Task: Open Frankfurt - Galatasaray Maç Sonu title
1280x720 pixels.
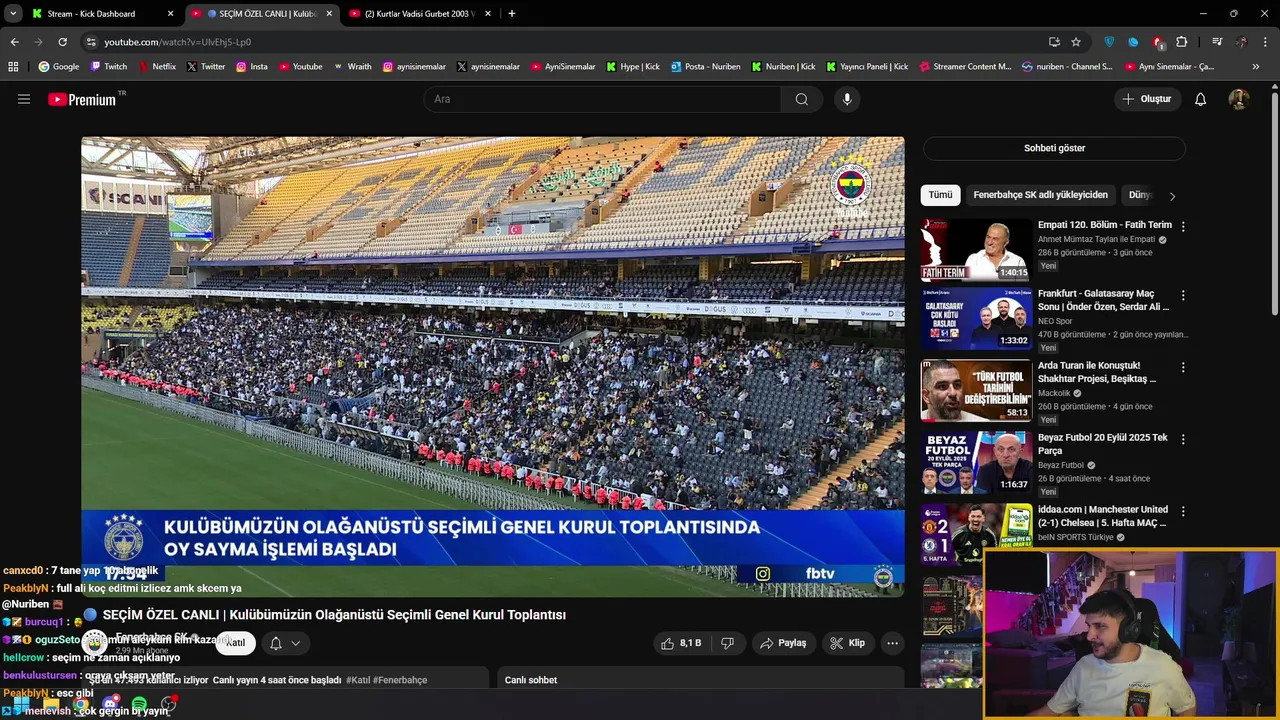Action: 1104,300
